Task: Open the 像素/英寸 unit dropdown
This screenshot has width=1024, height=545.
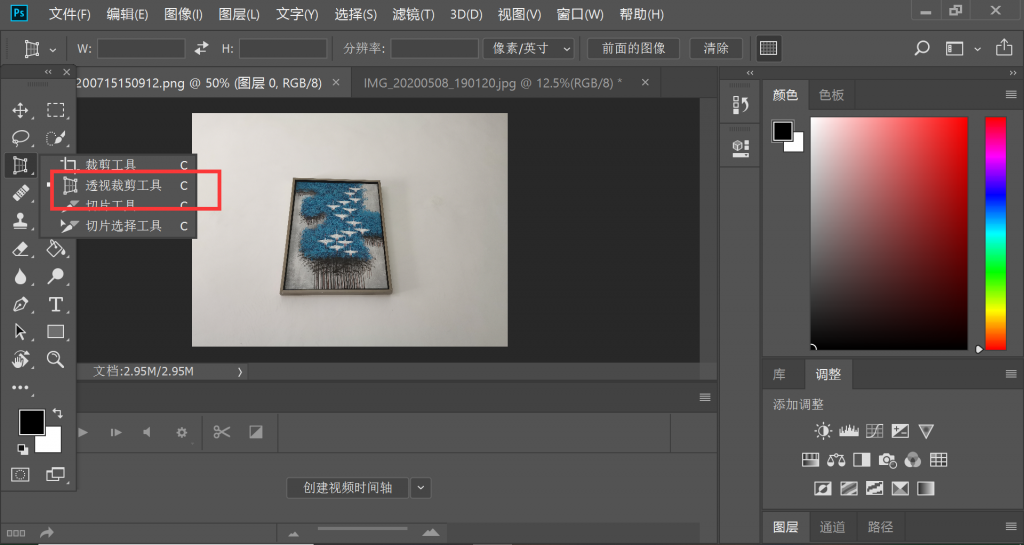Action: point(528,48)
